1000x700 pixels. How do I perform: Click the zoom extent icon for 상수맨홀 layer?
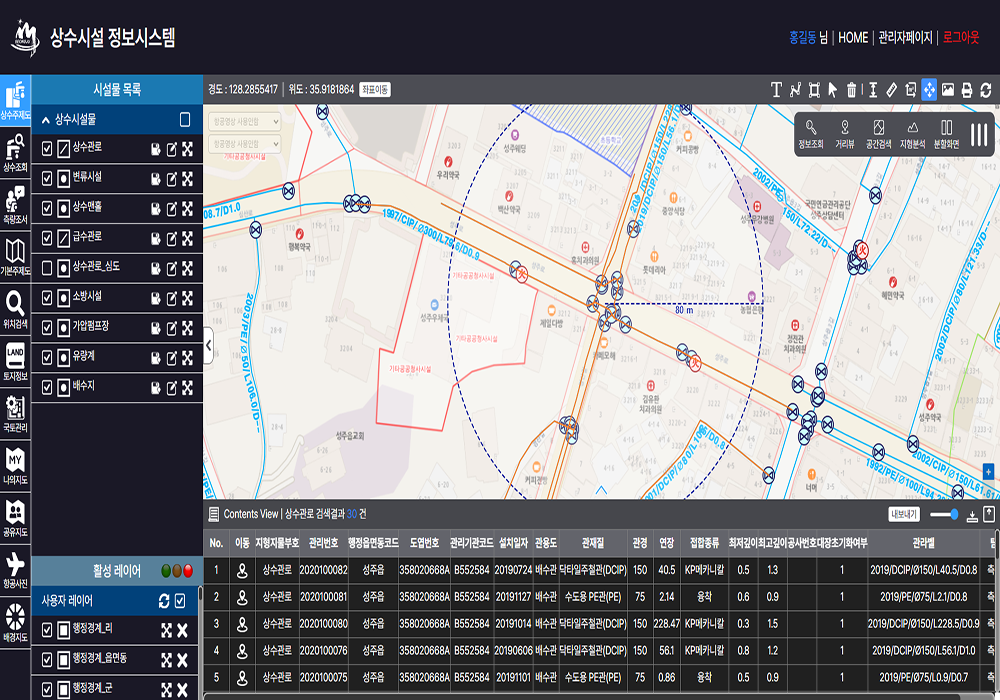coord(188,209)
